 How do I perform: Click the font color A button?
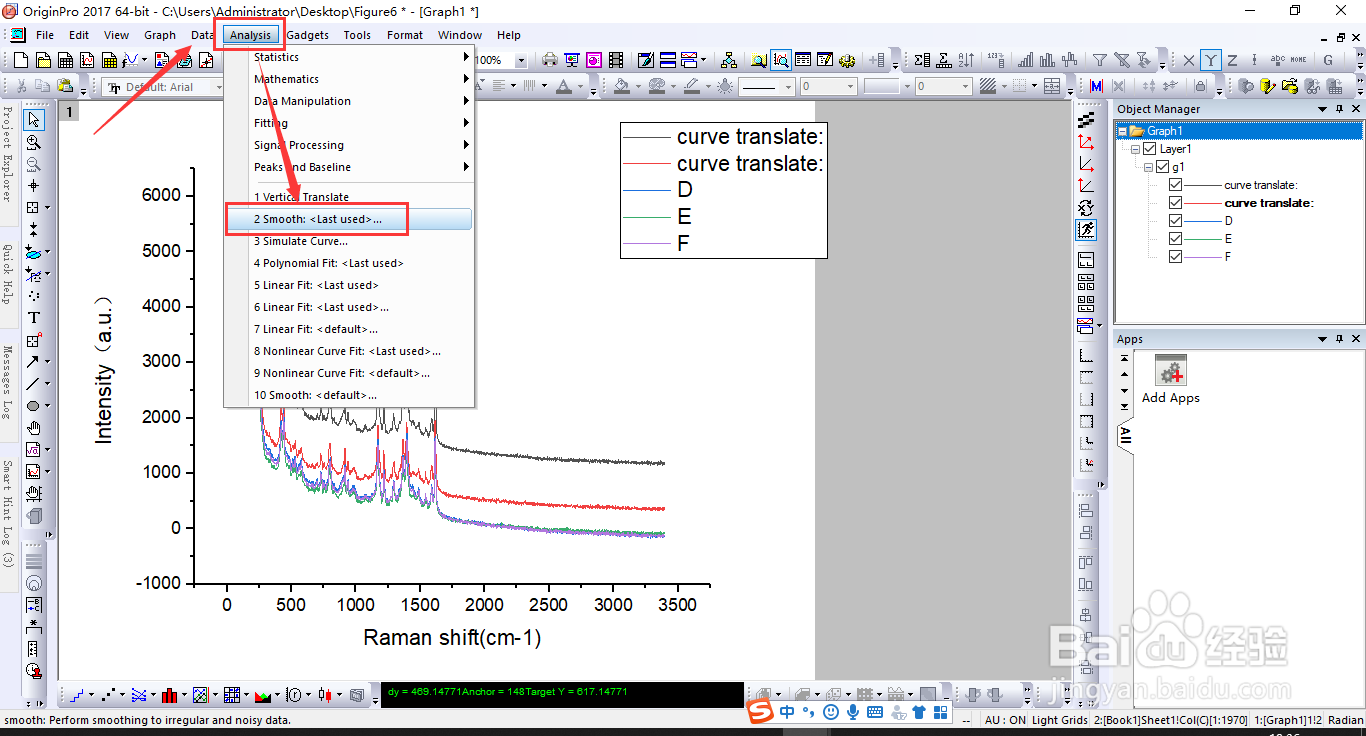(564, 87)
